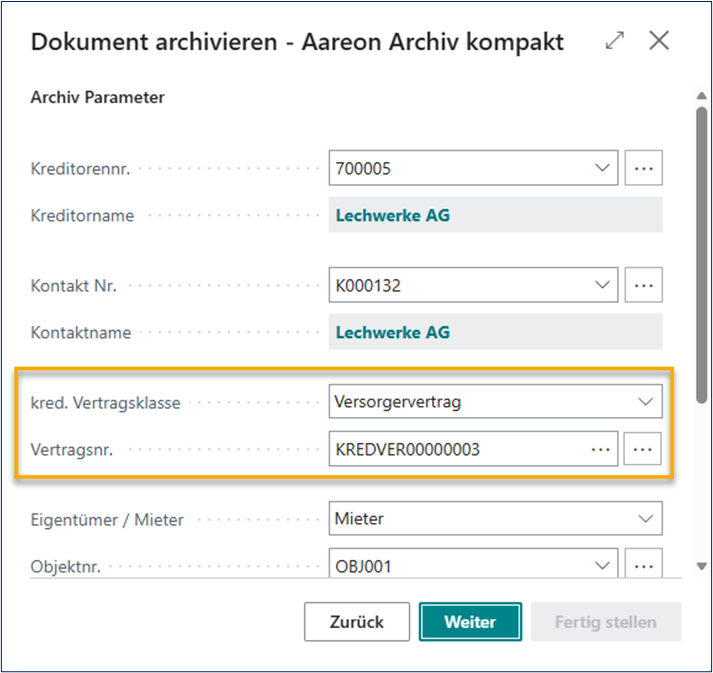This screenshot has width=713, height=673.
Task: Click the Archiv Parameter heading
Action: click(97, 97)
